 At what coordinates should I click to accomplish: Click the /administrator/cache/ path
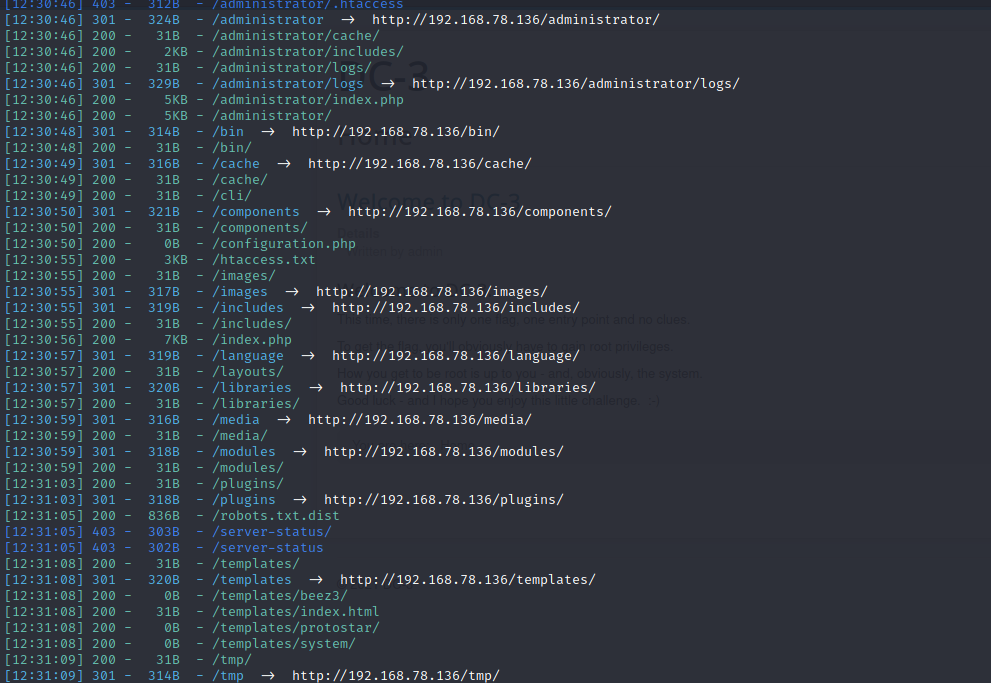point(296,36)
